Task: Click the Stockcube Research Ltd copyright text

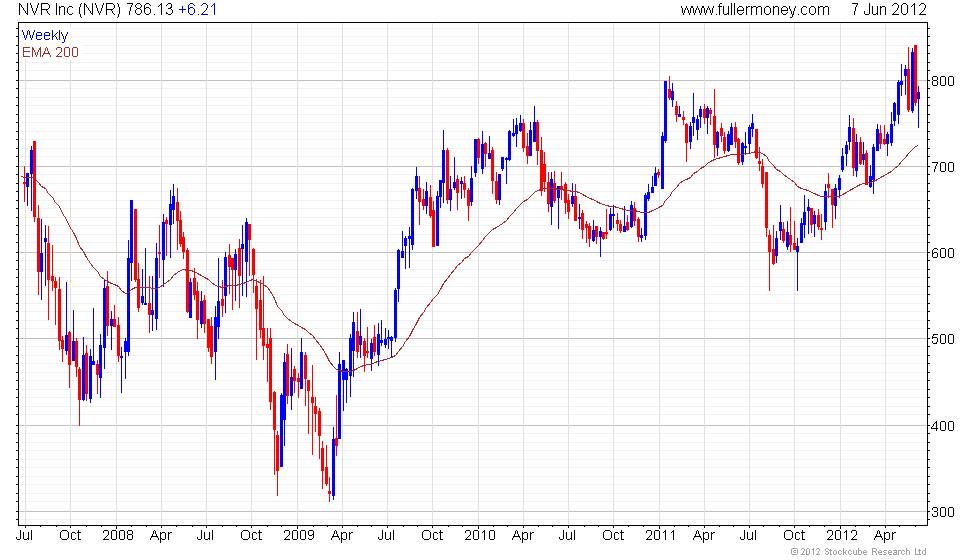Action: tap(858, 552)
